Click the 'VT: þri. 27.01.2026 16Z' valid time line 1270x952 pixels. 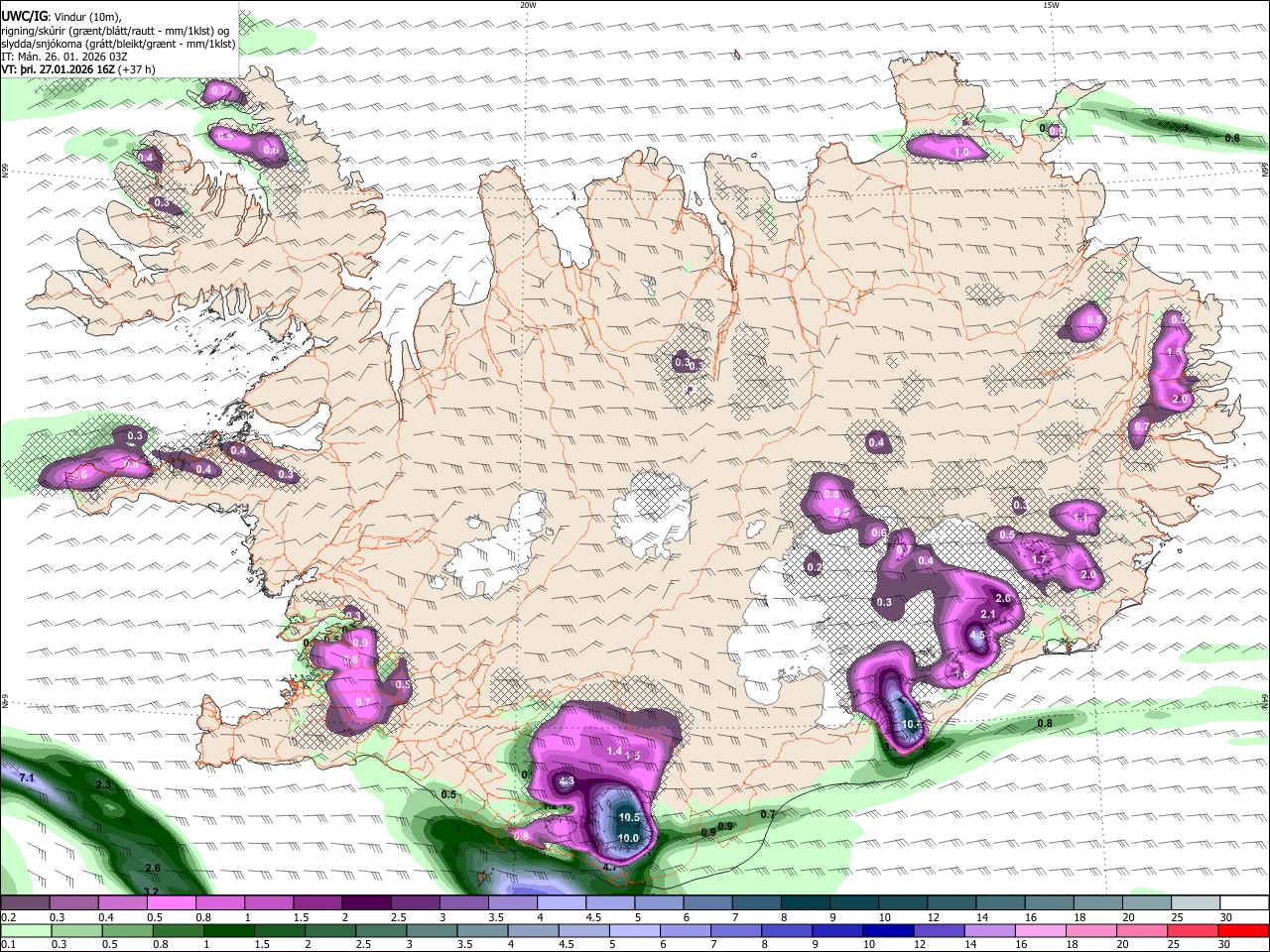[58, 69]
